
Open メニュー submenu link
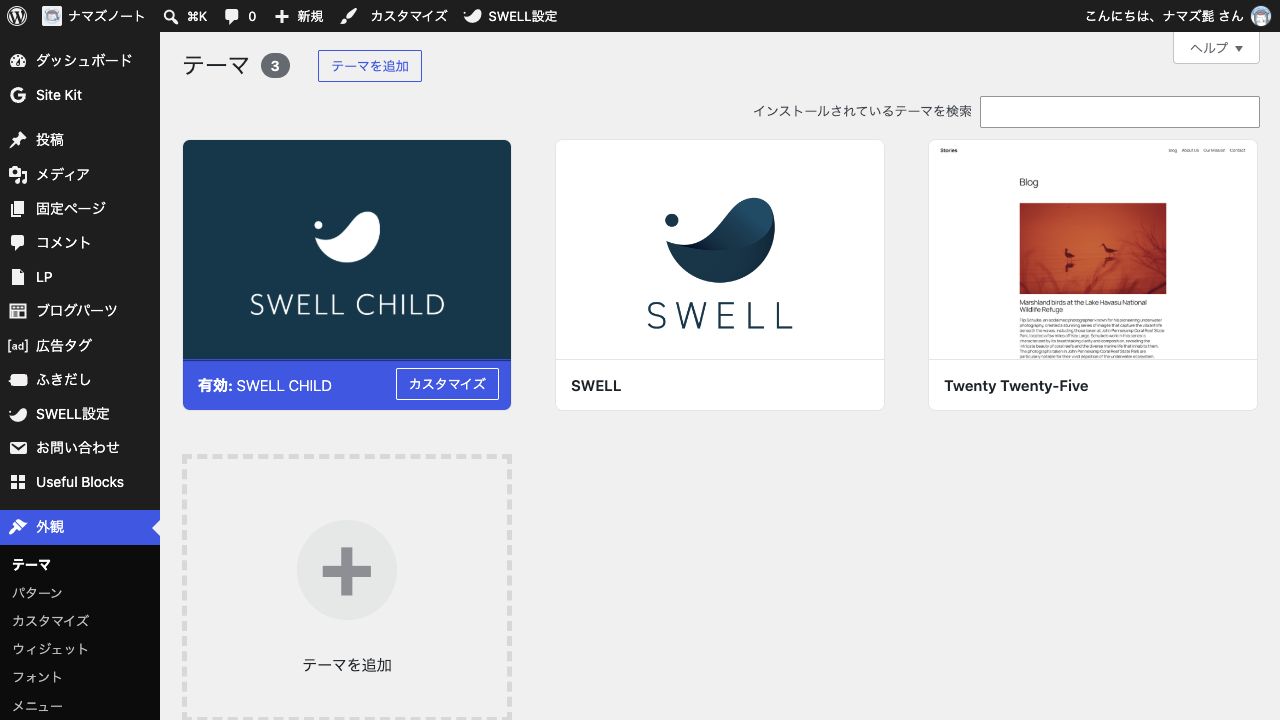[x=37, y=705]
